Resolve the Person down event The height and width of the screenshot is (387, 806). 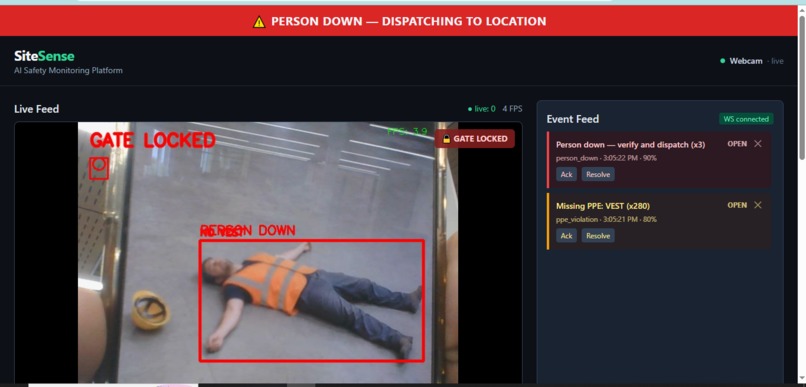pos(598,174)
